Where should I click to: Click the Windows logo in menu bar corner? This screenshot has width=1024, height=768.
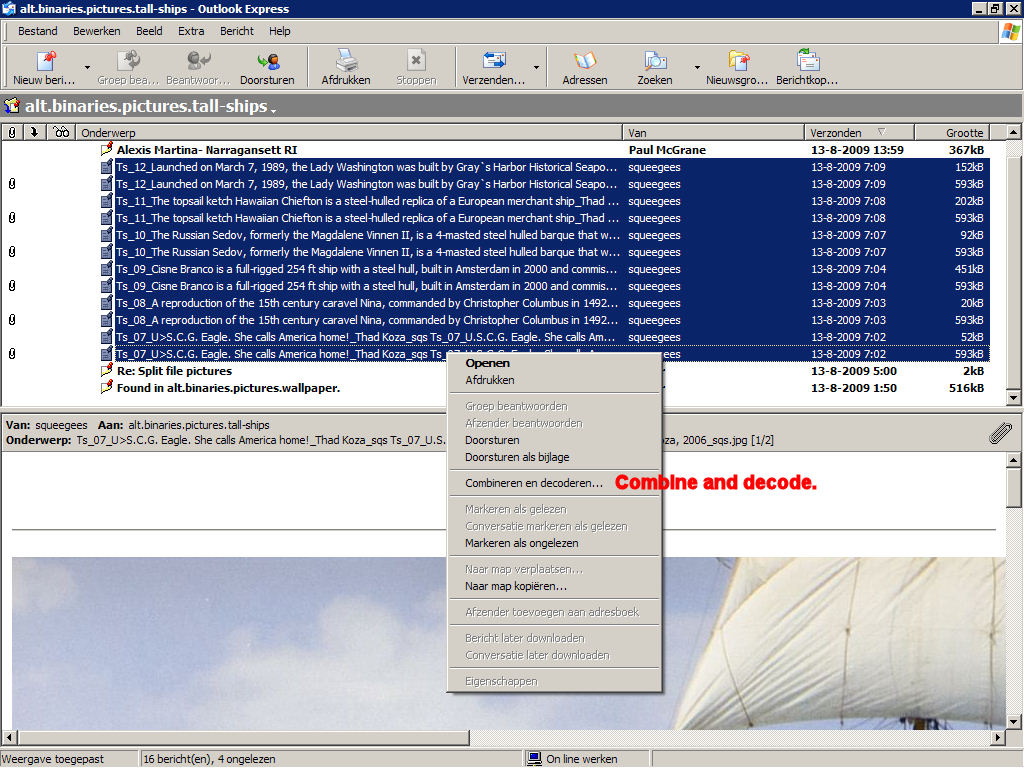coord(1010,31)
